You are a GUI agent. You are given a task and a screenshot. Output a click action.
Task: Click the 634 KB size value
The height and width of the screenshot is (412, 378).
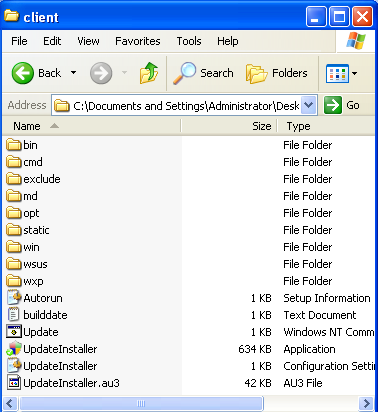[x=255, y=349]
